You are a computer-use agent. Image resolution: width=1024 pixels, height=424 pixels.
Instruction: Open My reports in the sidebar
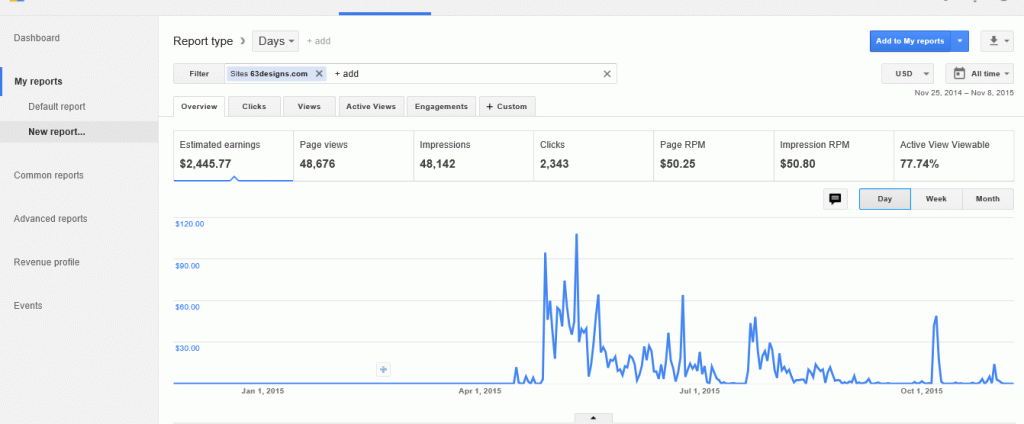(x=38, y=82)
